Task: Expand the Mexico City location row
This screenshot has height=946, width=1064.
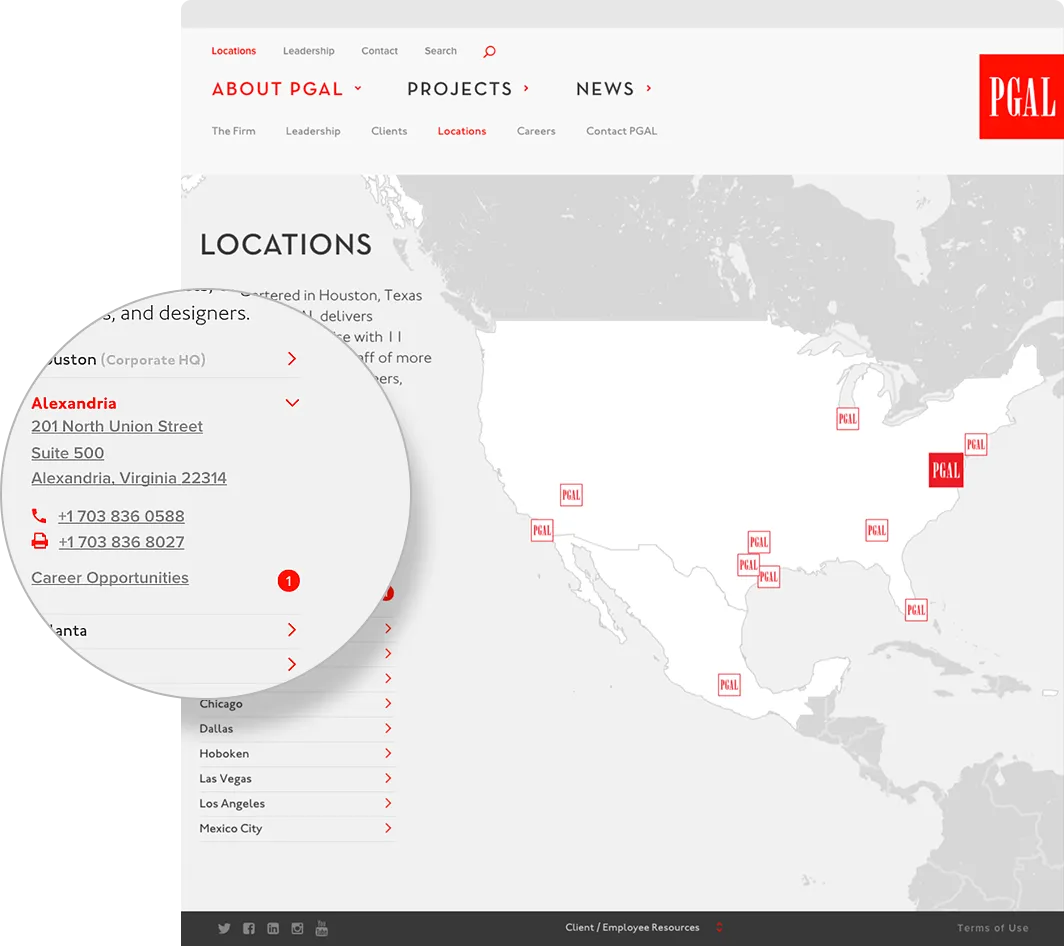Action: pos(297,829)
